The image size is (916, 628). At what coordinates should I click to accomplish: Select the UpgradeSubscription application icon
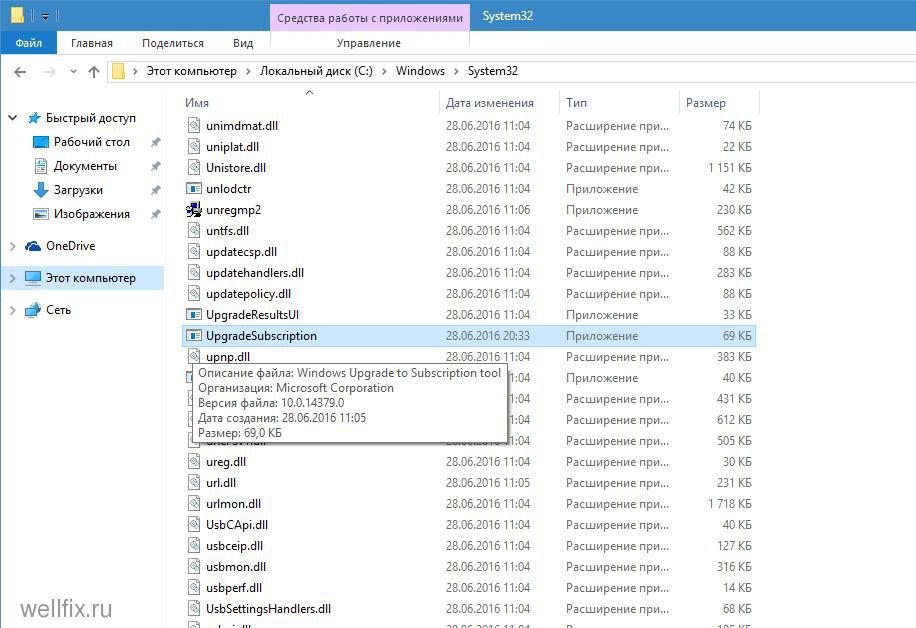tap(194, 336)
